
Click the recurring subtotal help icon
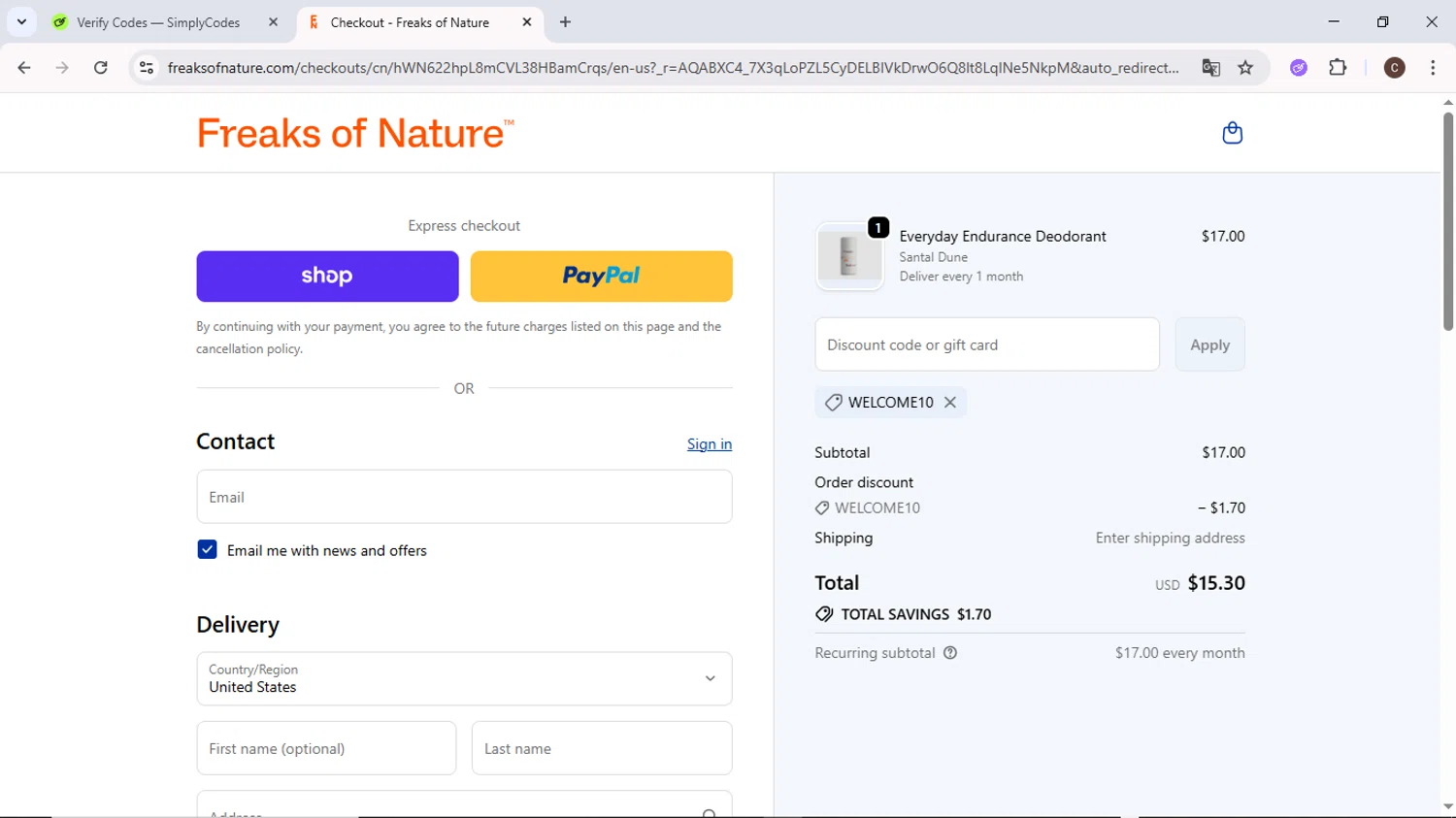950,653
